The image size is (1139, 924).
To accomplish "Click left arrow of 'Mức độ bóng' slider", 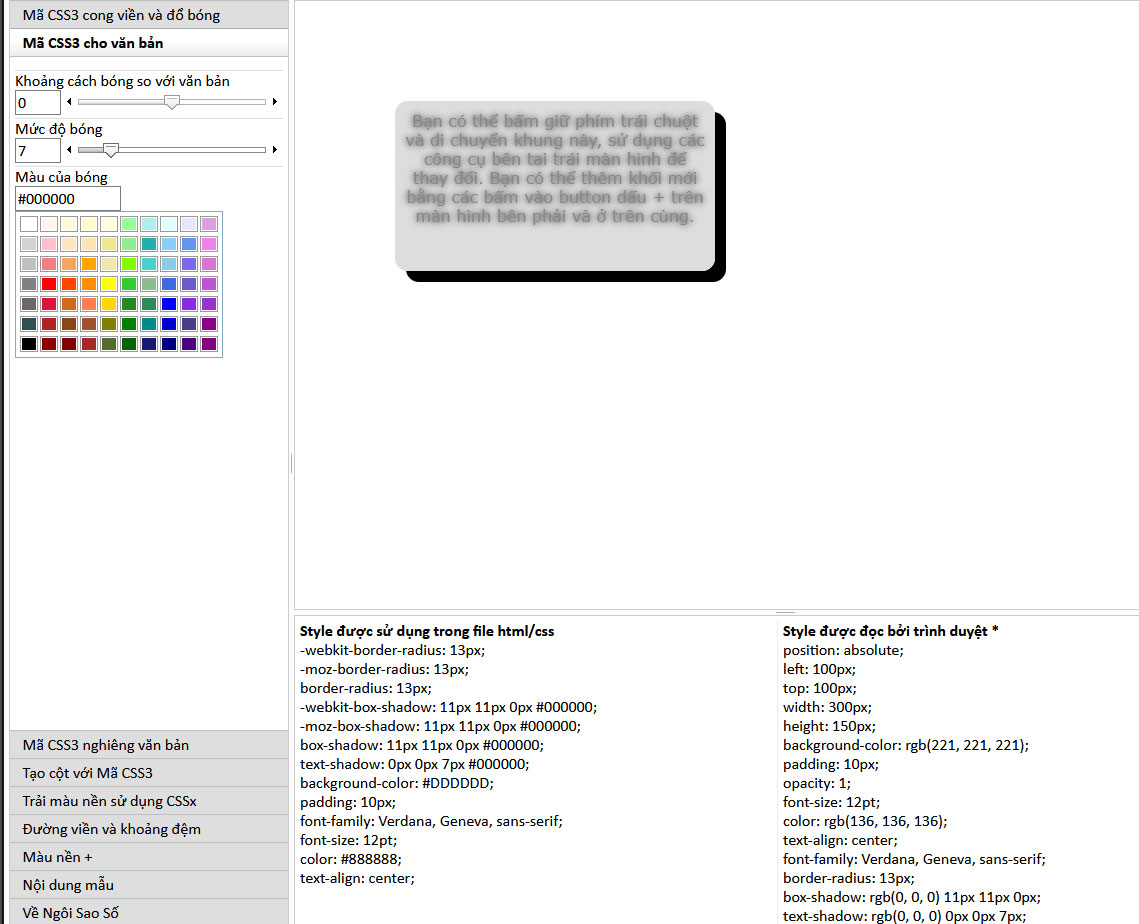I will [x=69, y=150].
